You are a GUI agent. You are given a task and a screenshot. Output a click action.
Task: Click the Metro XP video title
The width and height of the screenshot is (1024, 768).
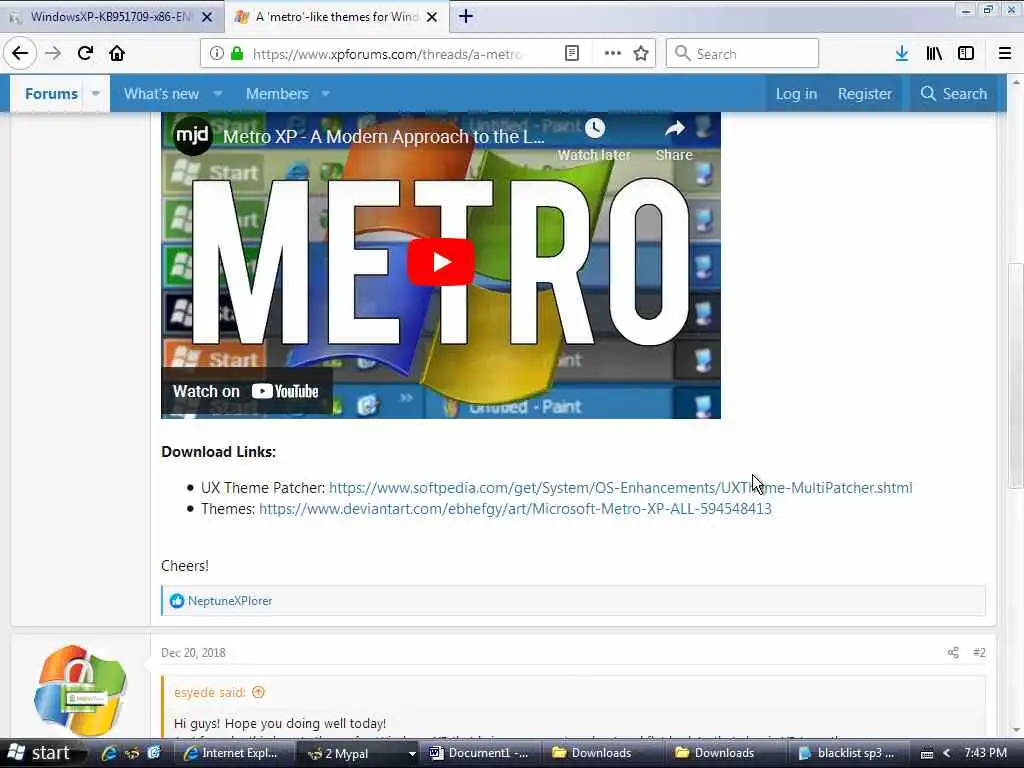(383, 136)
